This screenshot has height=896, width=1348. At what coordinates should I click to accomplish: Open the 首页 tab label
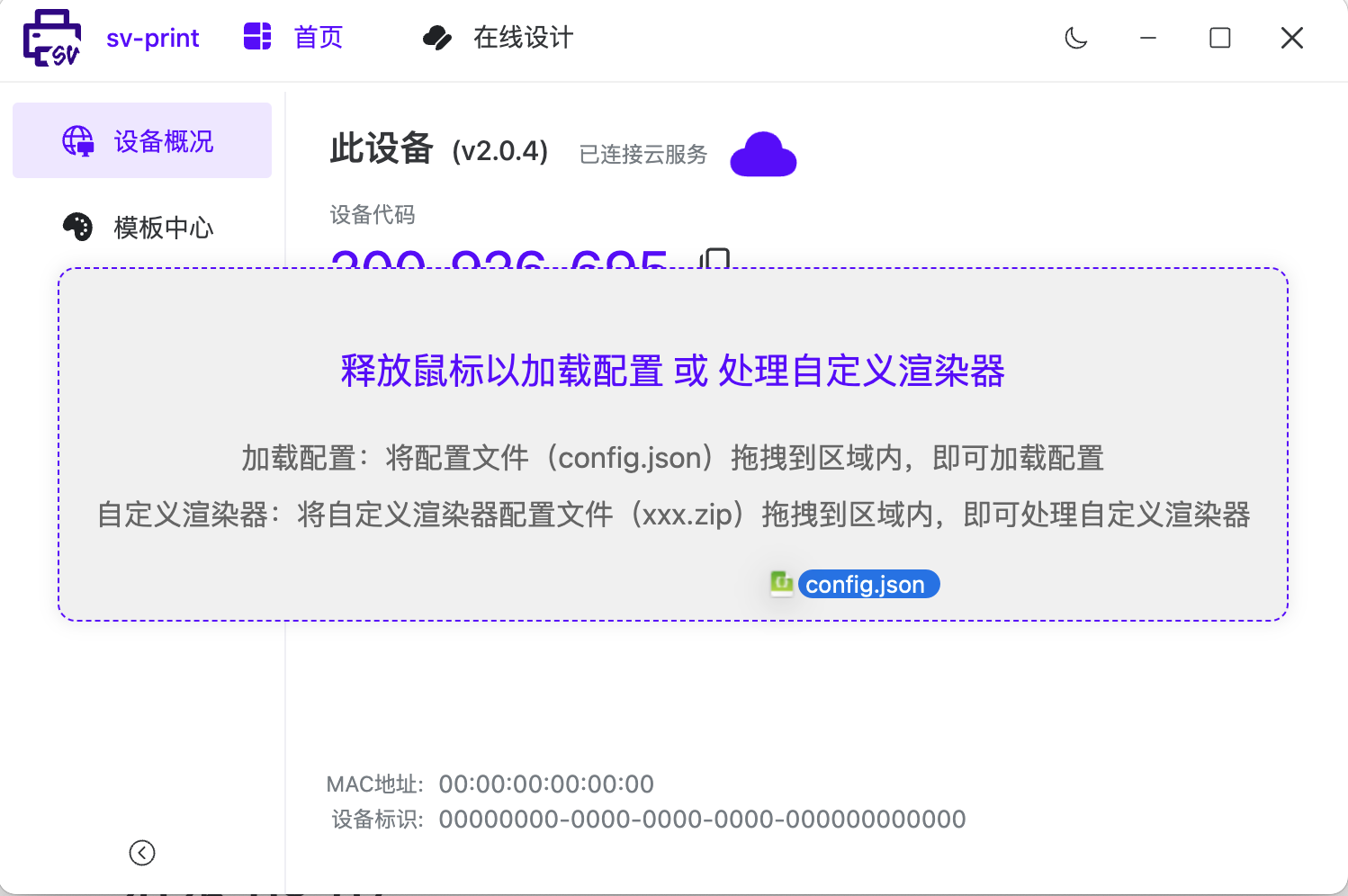(319, 38)
